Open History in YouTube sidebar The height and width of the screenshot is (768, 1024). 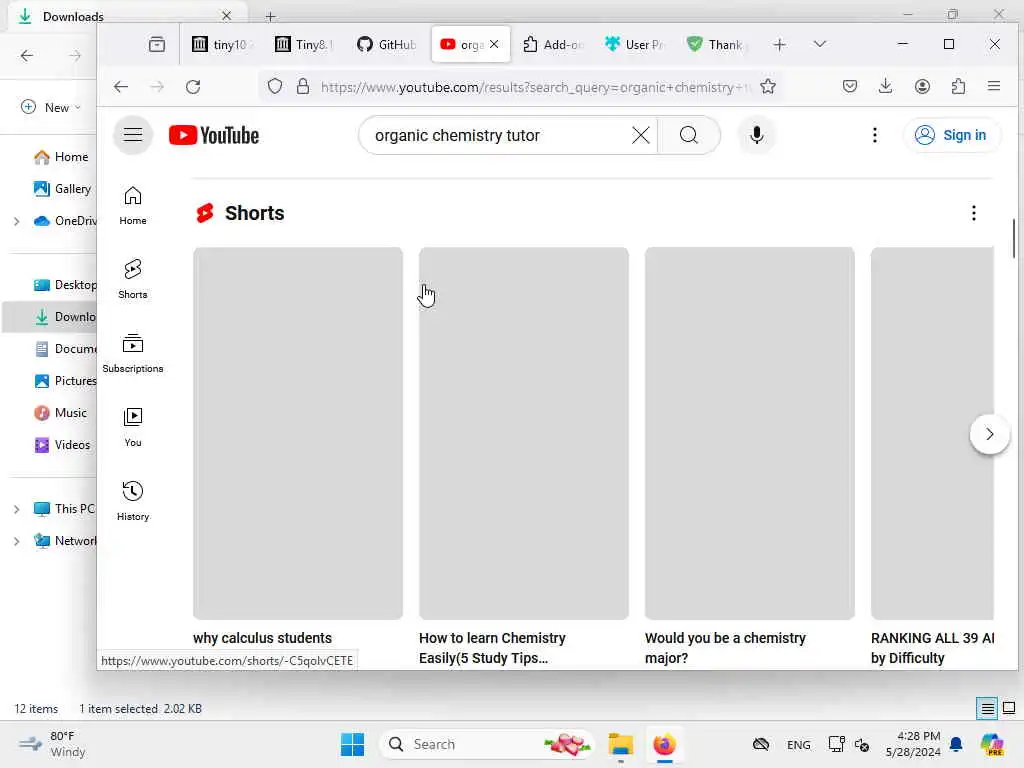(x=133, y=501)
